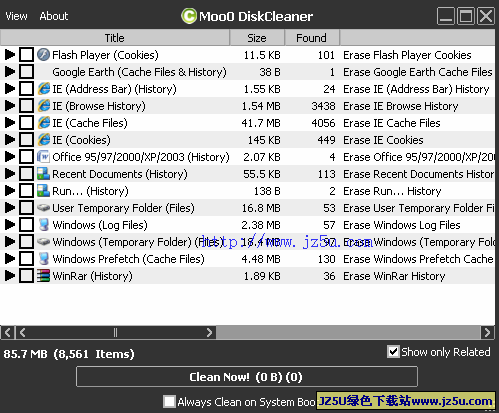Tick the IE (Address Bar) History checkbox
Image resolution: width=499 pixels, height=413 pixels.
tap(26, 89)
